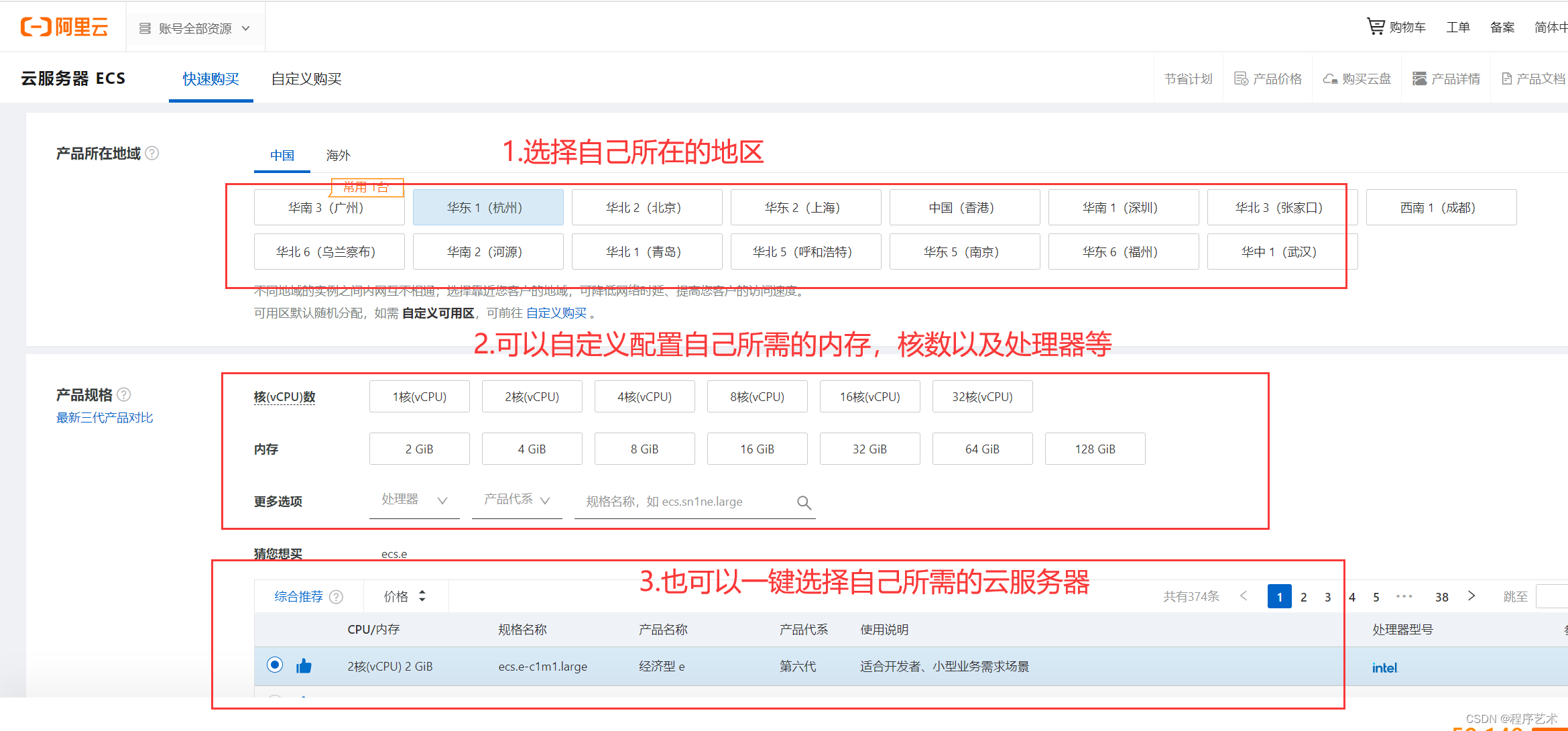Viewport: 1568px width, 731px height.
Task: Select the 2核(vCPU) option
Action: tap(532, 396)
